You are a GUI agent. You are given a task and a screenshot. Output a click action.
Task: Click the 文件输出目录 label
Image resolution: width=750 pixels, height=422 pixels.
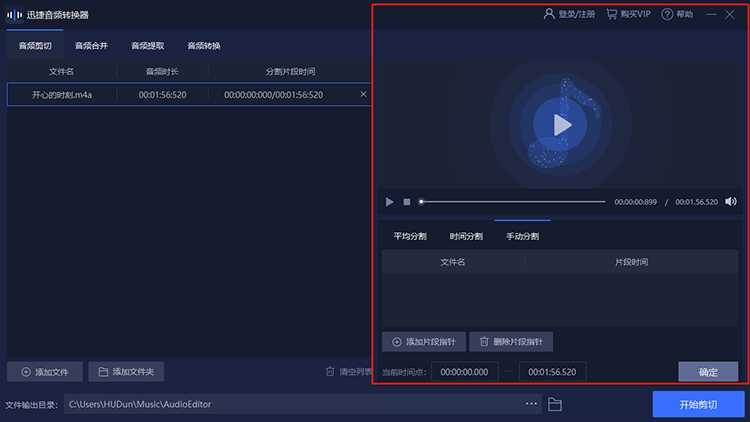point(32,405)
